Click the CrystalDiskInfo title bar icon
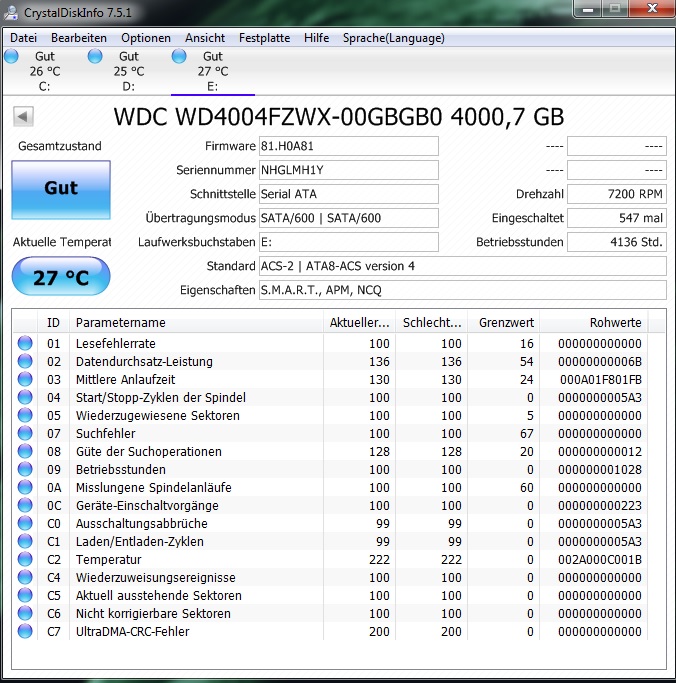This screenshot has height=683, width=676. 11,12
